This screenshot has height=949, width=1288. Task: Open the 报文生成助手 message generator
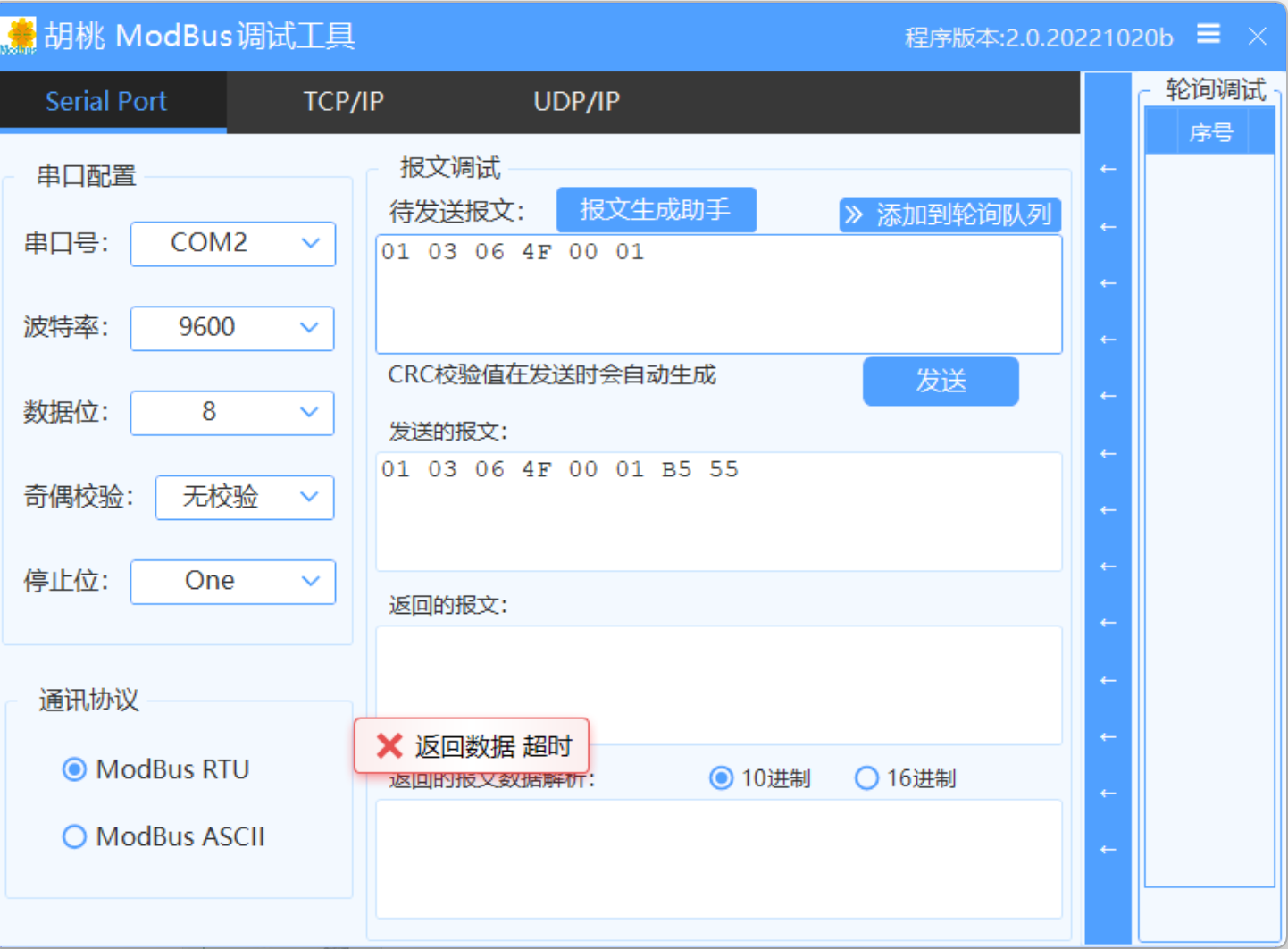tap(656, 210)
